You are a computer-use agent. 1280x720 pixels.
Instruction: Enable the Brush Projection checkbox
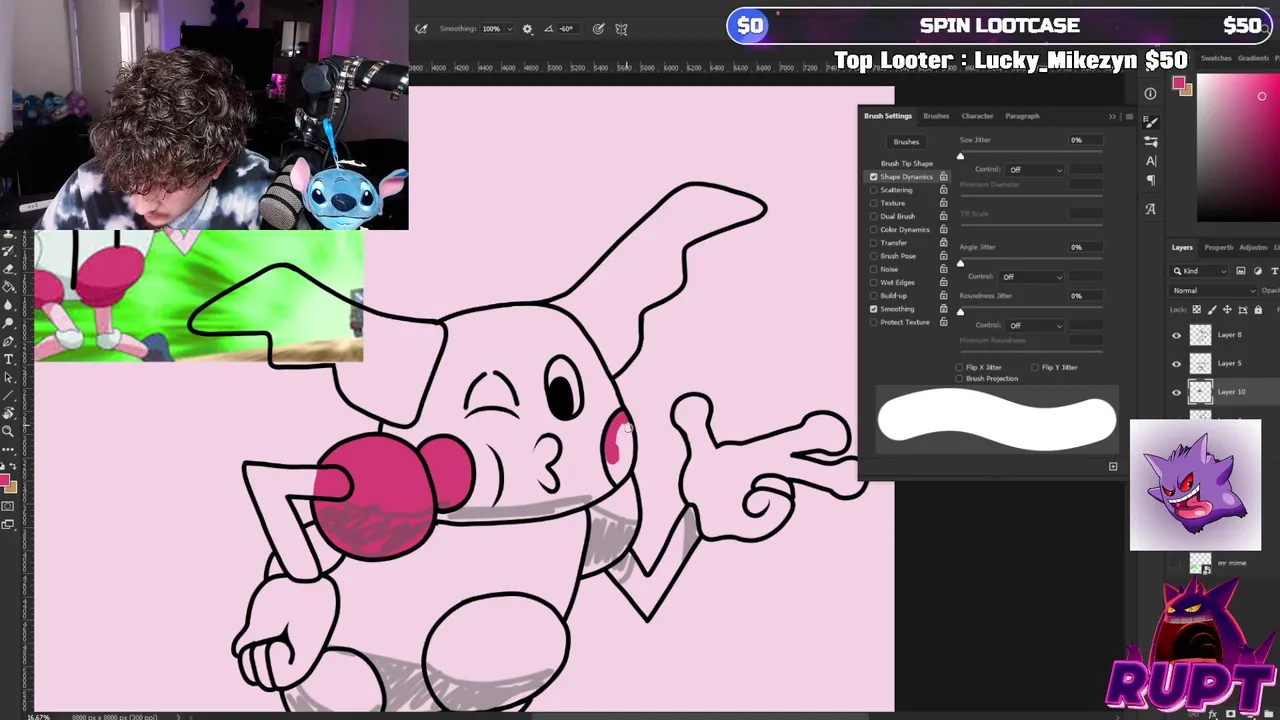click(x=959, y=379)
